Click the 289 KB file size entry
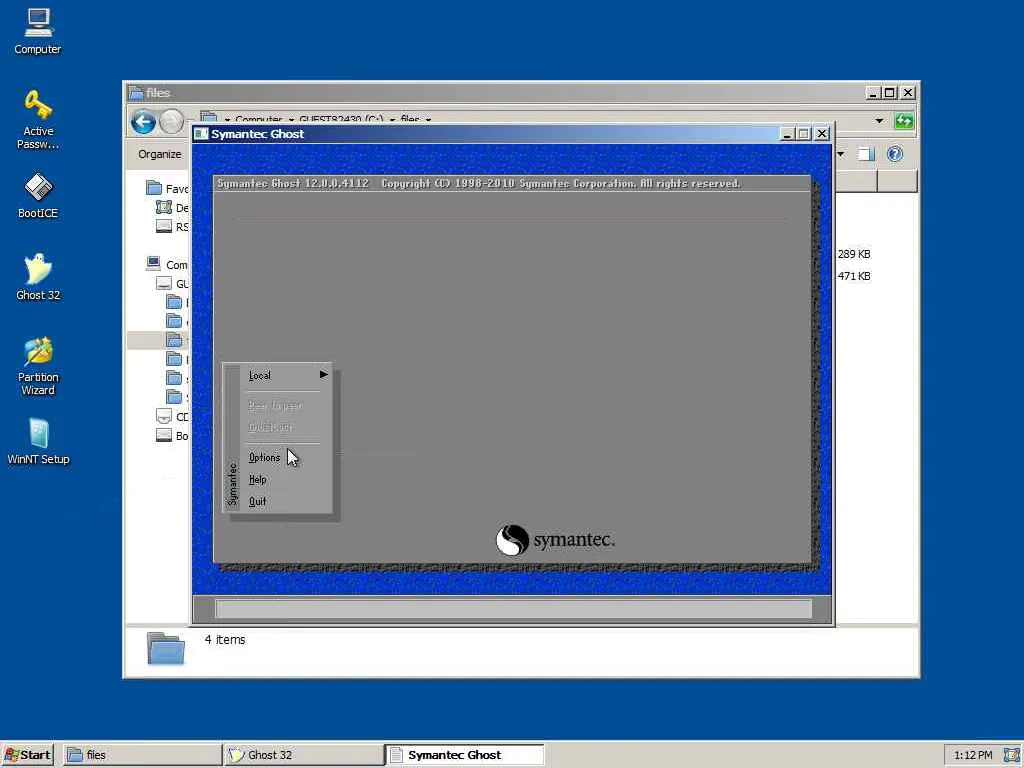Image resolution: width=1024 pixels, height=768 pixels. (854, 254)
